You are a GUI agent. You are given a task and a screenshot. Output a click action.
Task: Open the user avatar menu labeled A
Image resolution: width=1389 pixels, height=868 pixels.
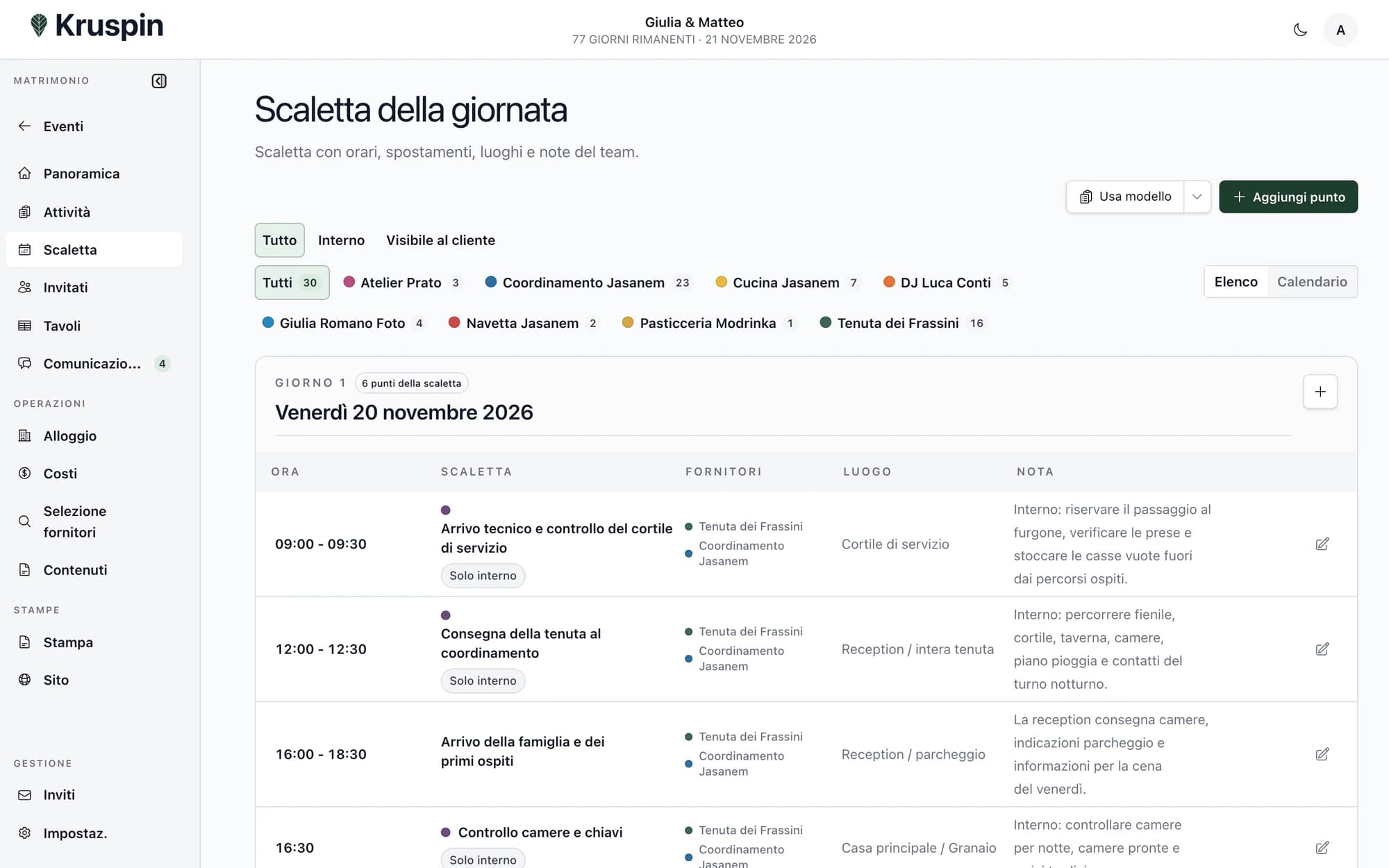1340,30
